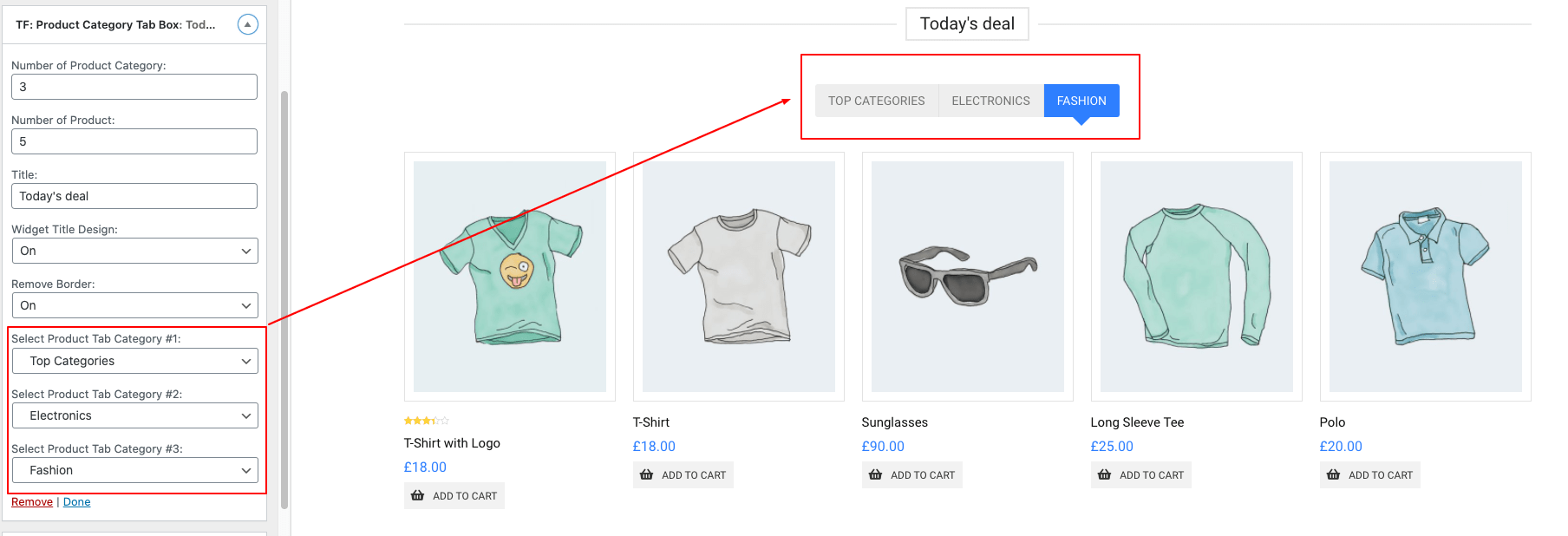The height and width of the screenshot is (536, 1568).
Task: Select the Fashion tab
Action: [1081, 101]
